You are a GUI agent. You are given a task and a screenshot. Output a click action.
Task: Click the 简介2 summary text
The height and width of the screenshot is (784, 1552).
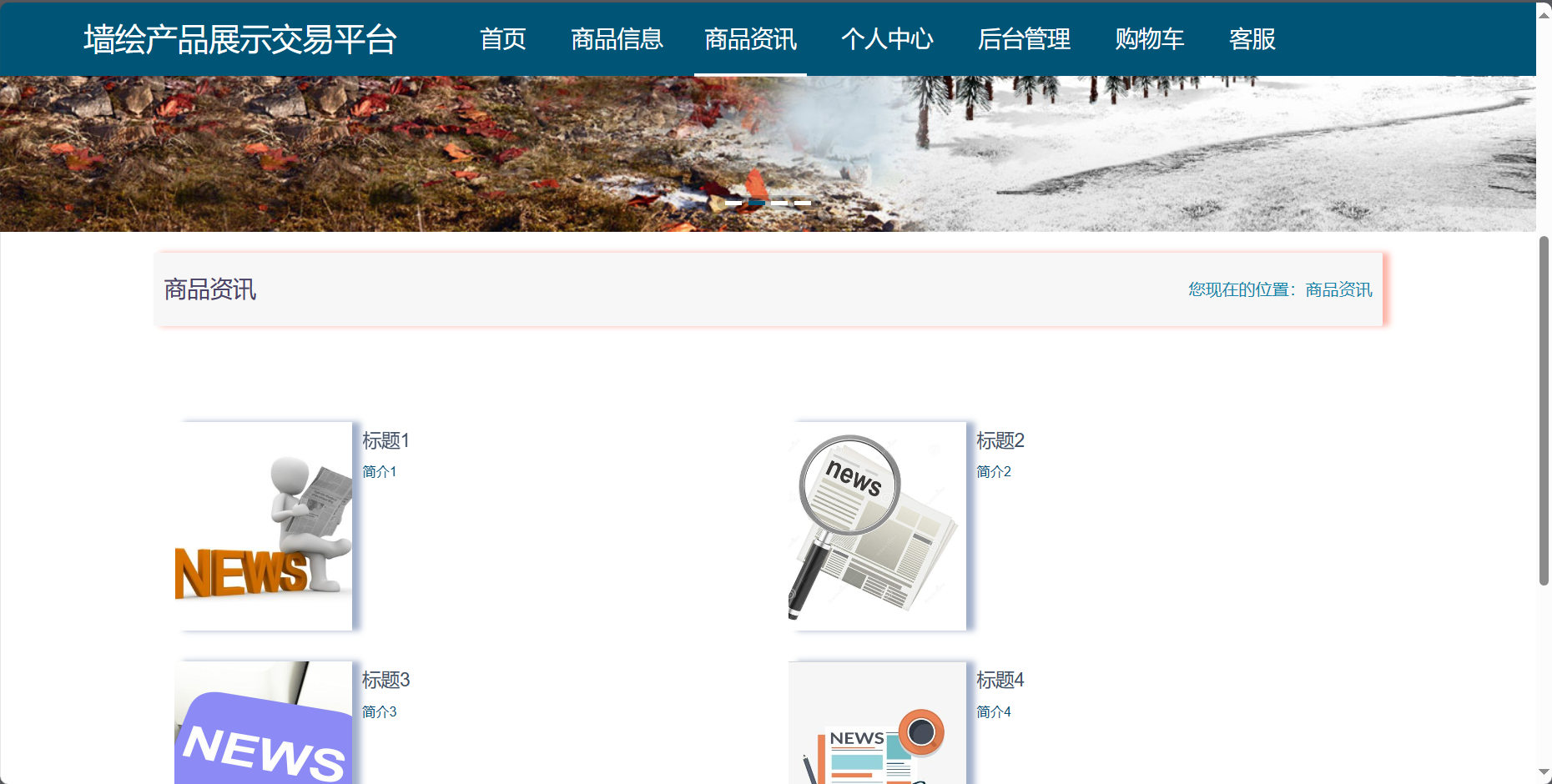click(x=993, y=471)
